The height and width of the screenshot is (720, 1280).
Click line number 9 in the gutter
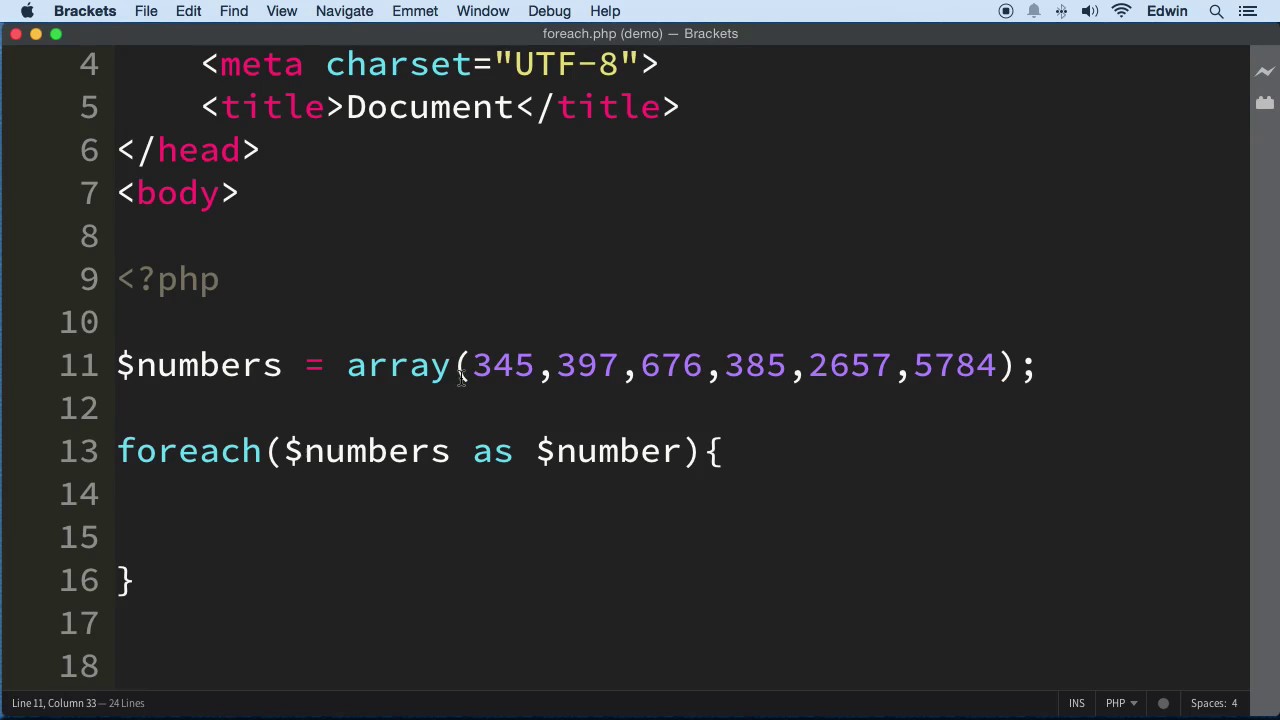(89, 279)
